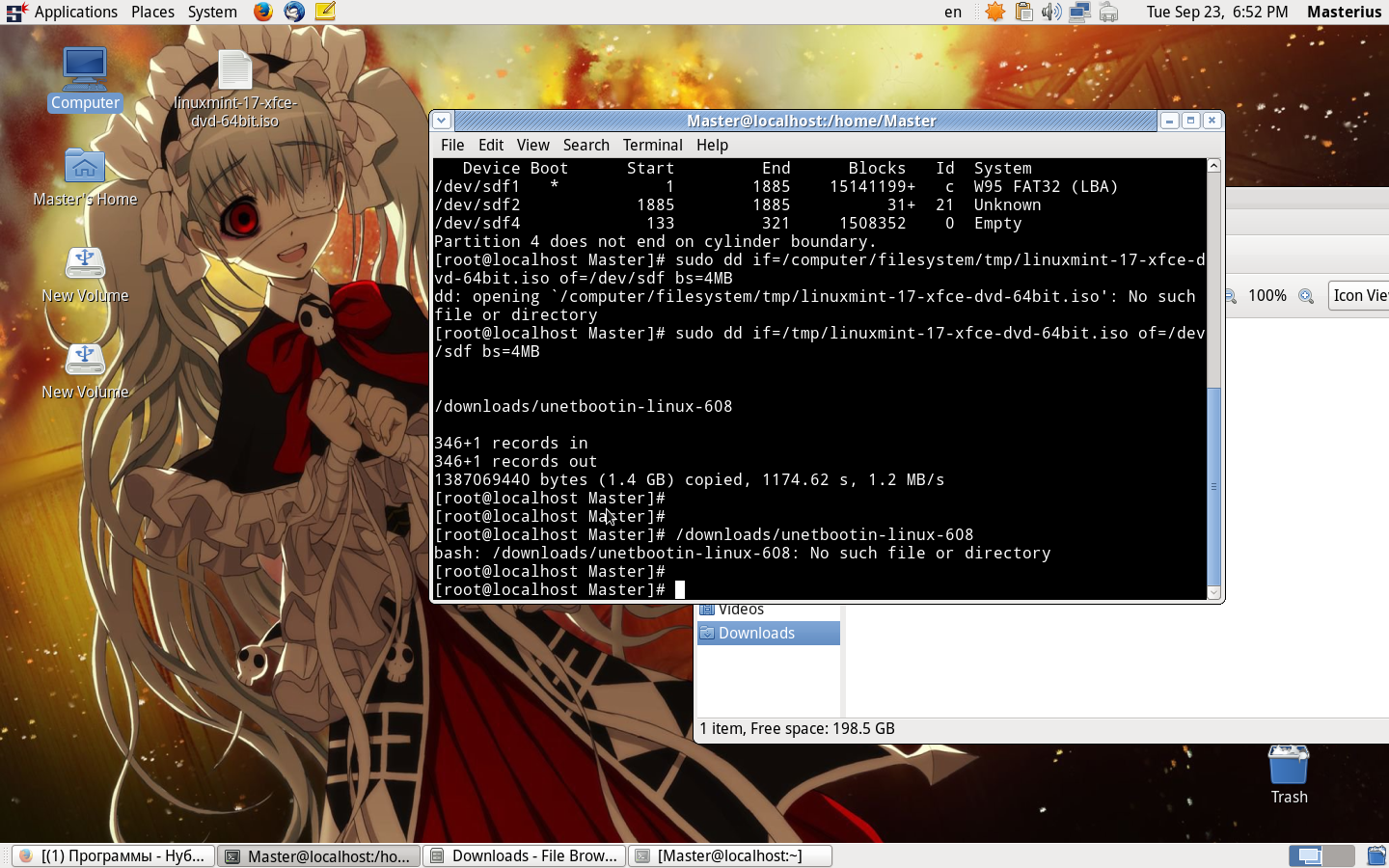Screen dimensions: 1389x868
Task: Select the upper New Volume USB drive icon
Action: pyautogui.click(x=85, y=275)
